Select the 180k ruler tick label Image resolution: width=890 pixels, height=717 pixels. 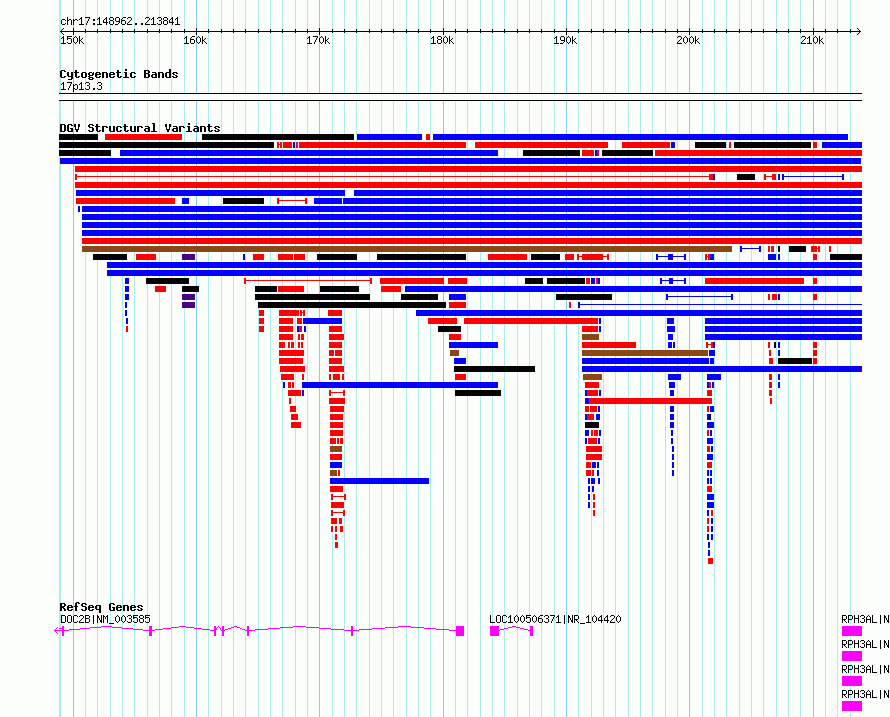442,40
